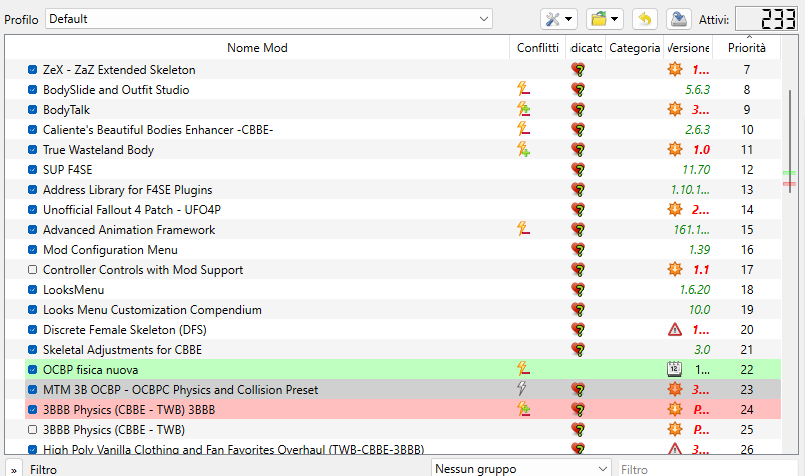
Task: Click the warning triangle on Discrete Female Skeleton
Action: coord(675,330)
